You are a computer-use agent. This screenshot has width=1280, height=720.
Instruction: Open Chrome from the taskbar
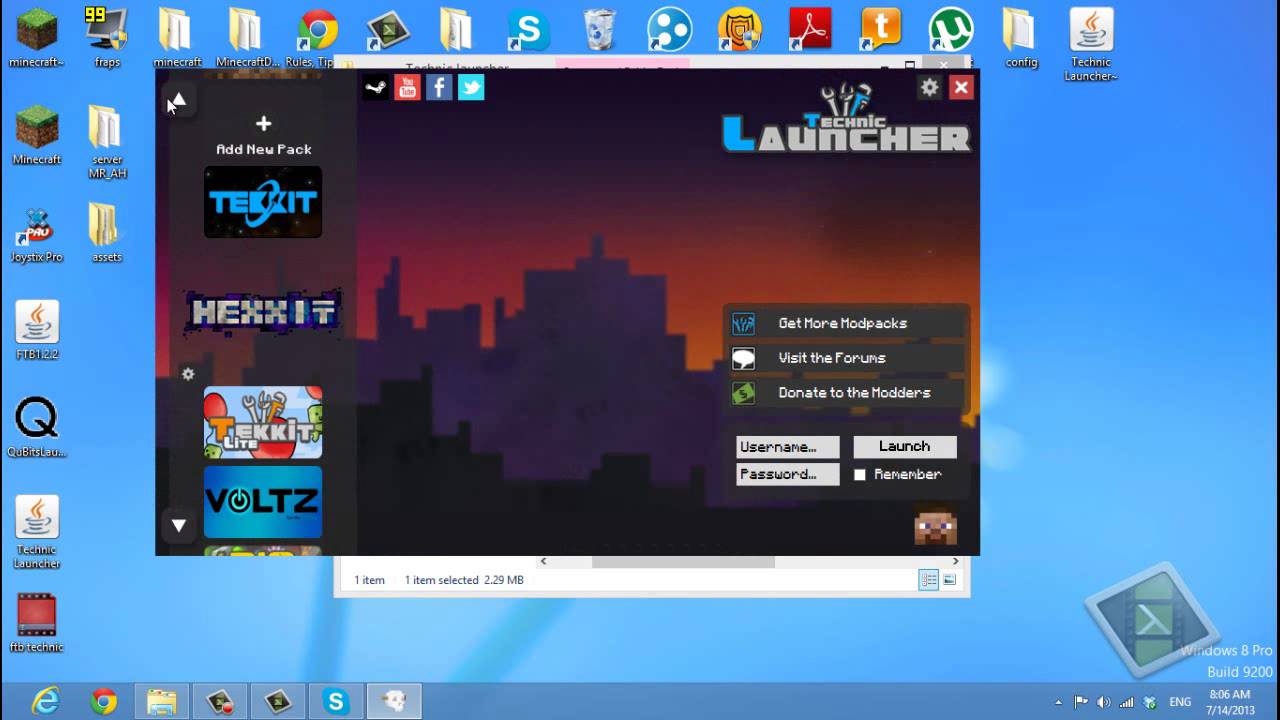(x=103, y=701)
